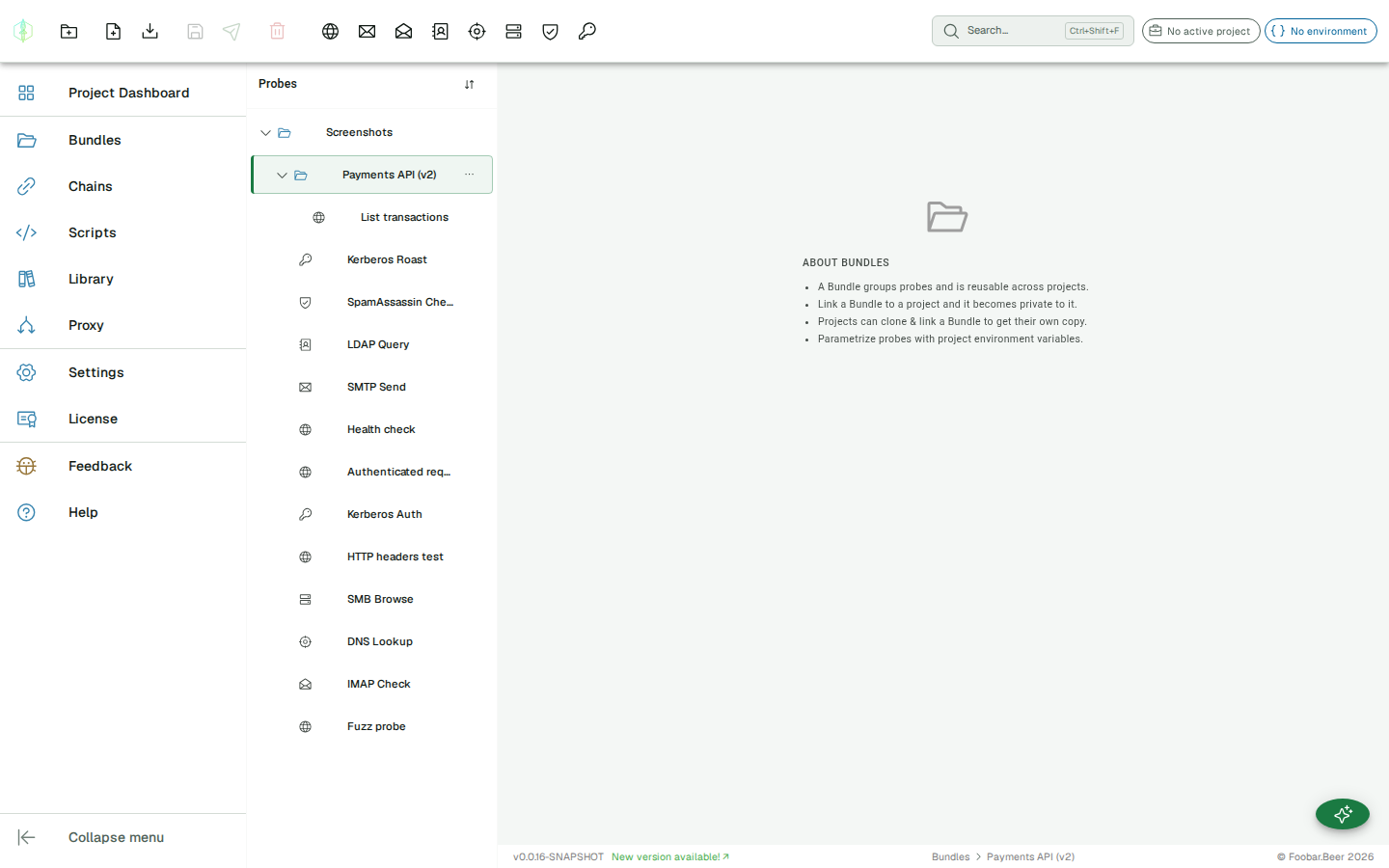
Task: Create DNS probe via crosshair target icon
Action: pyautogui.click(x=477, y=31)
